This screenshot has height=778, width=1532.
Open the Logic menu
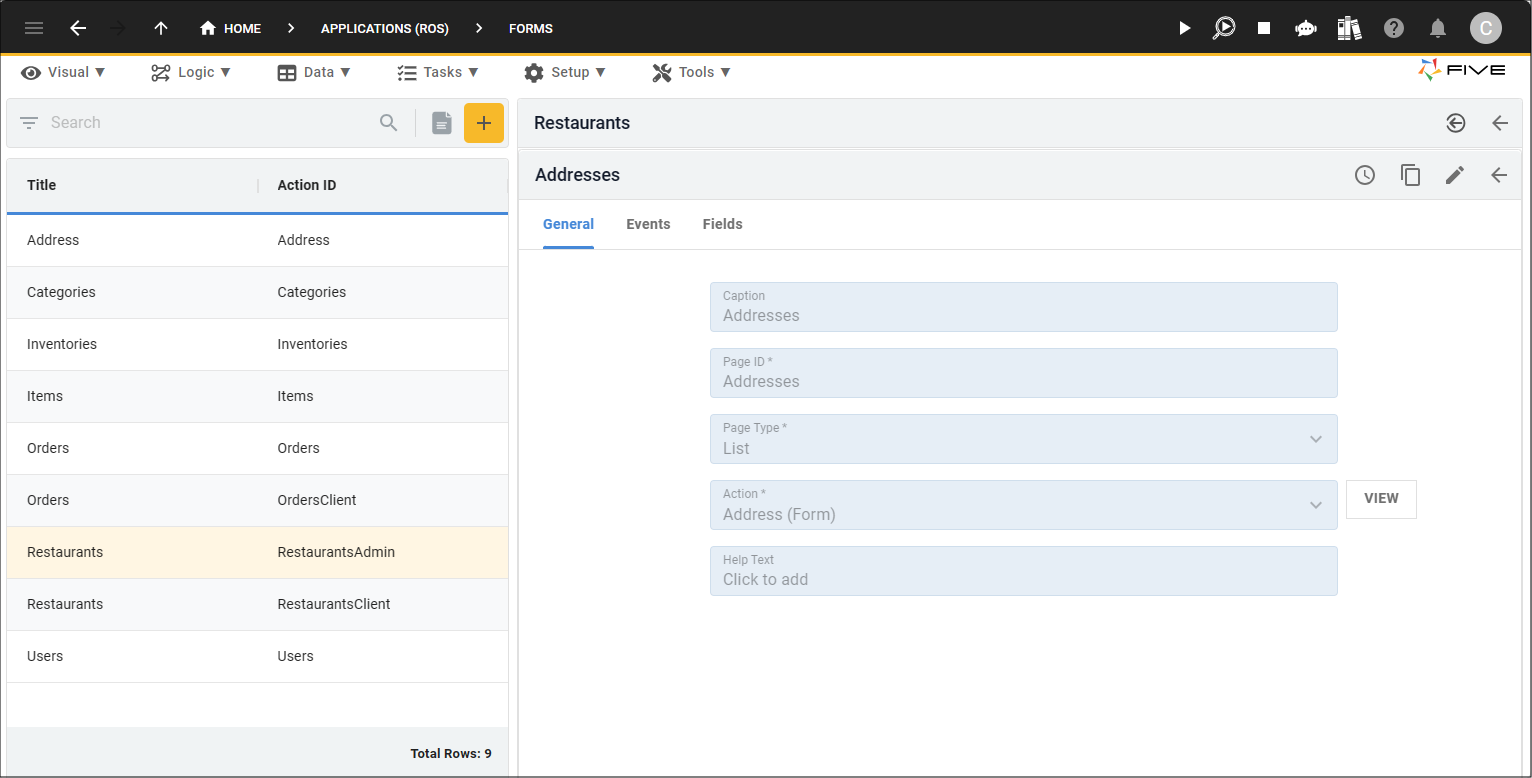click(x=191, y=72)
